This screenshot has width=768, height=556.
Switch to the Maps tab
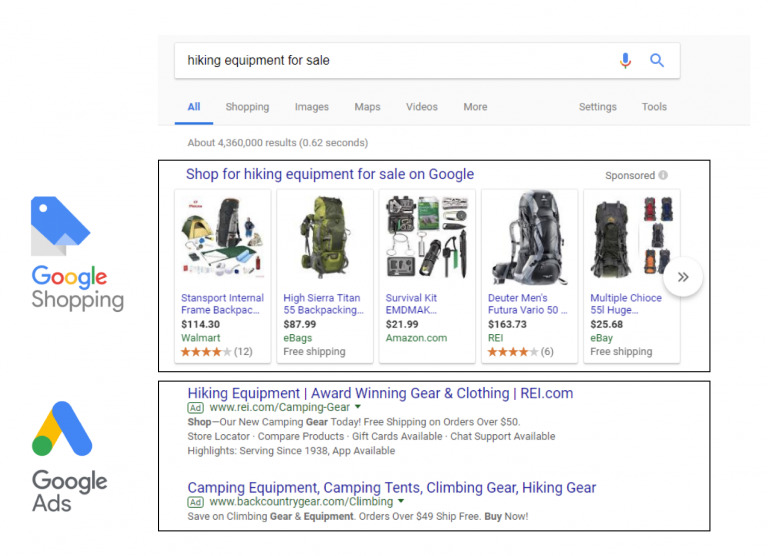coord(367,107)
